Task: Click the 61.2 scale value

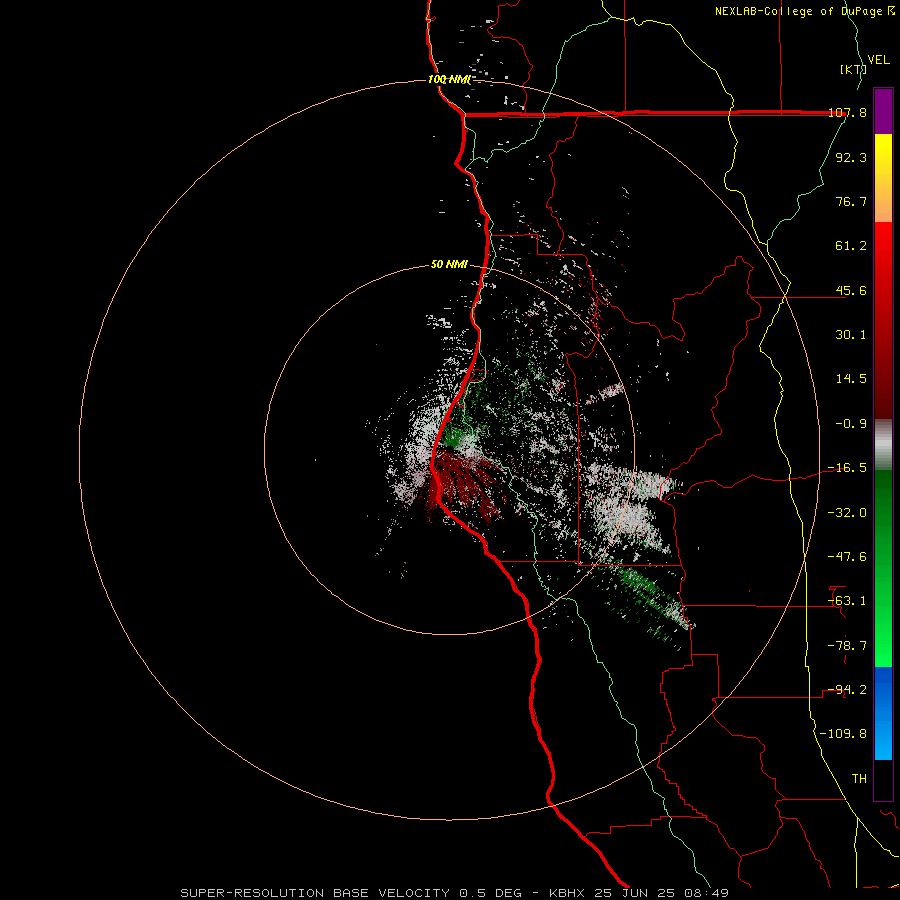Action: pyautogui.click(x=851, y=246)
